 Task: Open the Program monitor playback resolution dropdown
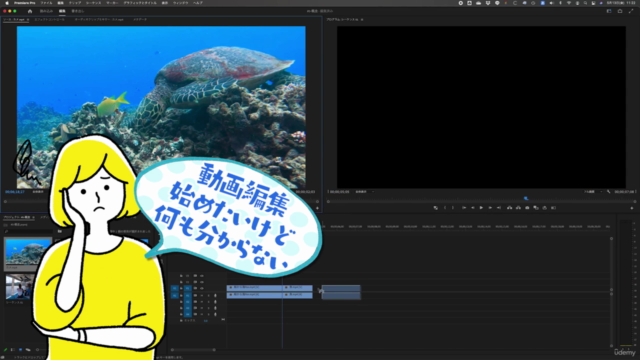coord(593,191)
